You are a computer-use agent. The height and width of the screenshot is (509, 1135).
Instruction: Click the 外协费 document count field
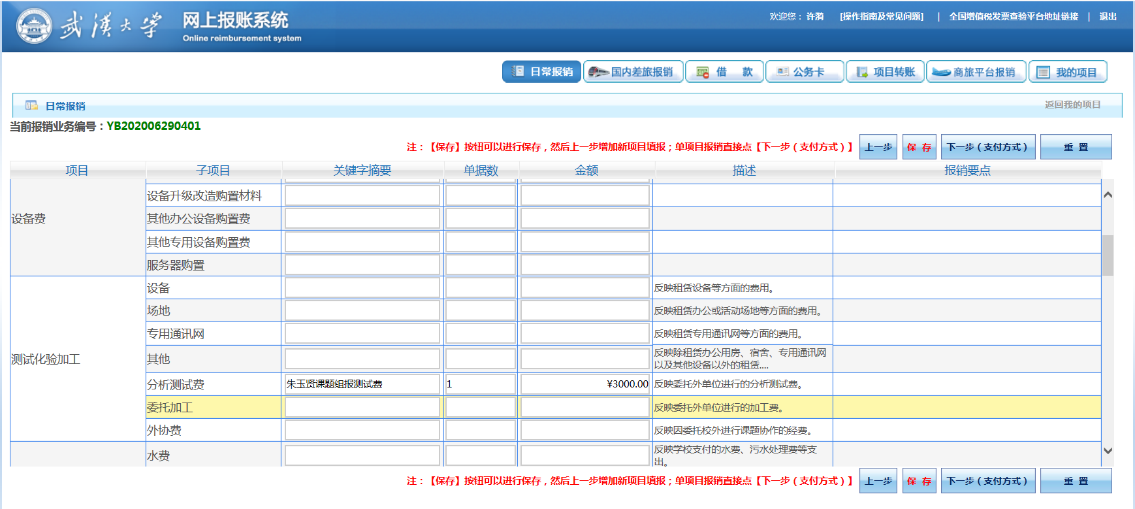pos(480,431)
